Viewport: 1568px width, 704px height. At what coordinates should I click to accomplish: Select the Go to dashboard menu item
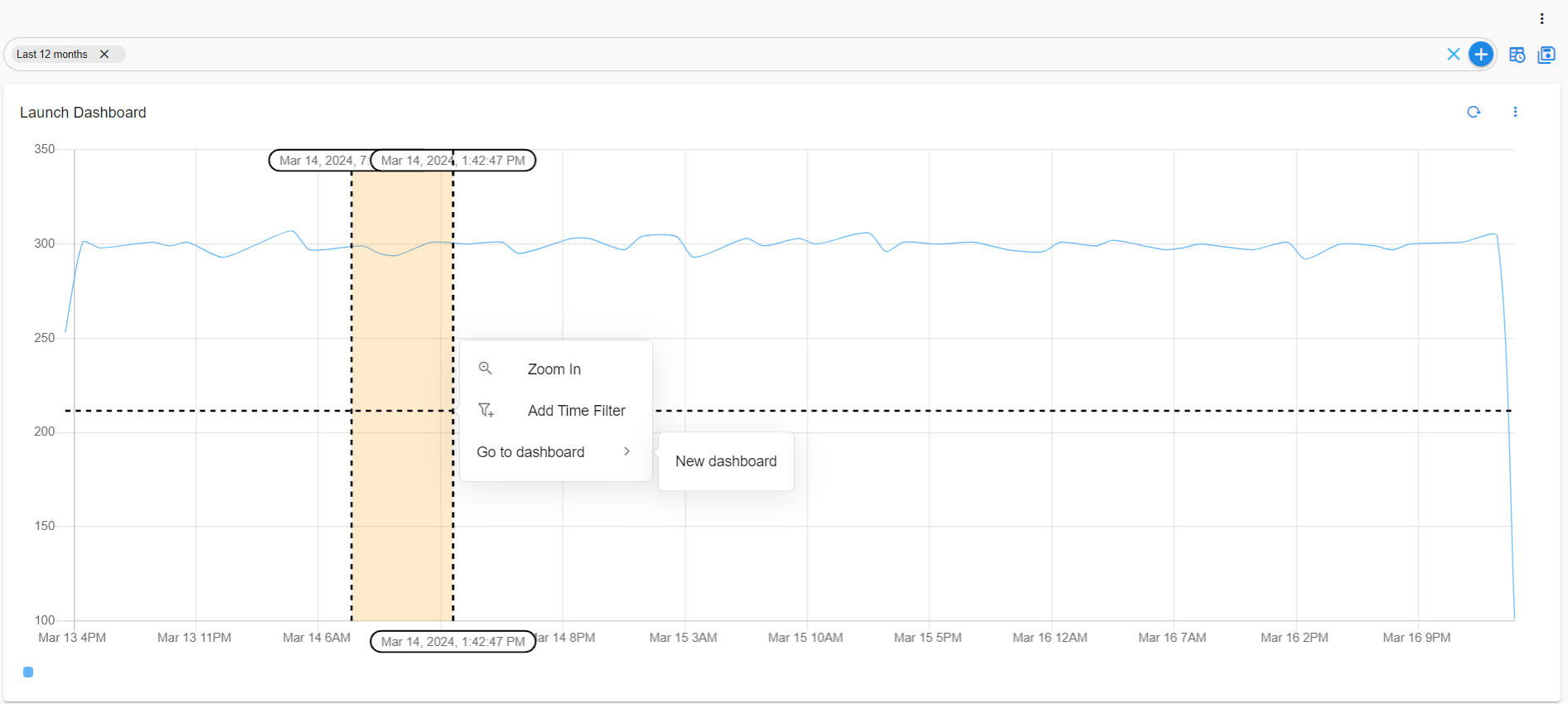pyautogui.click(x=530, y=452)
